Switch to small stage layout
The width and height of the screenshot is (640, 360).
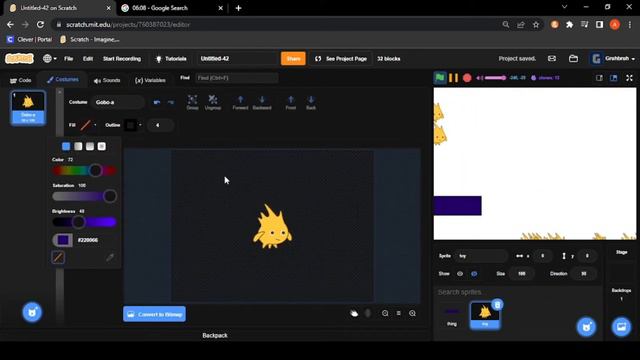click(599, 78)
